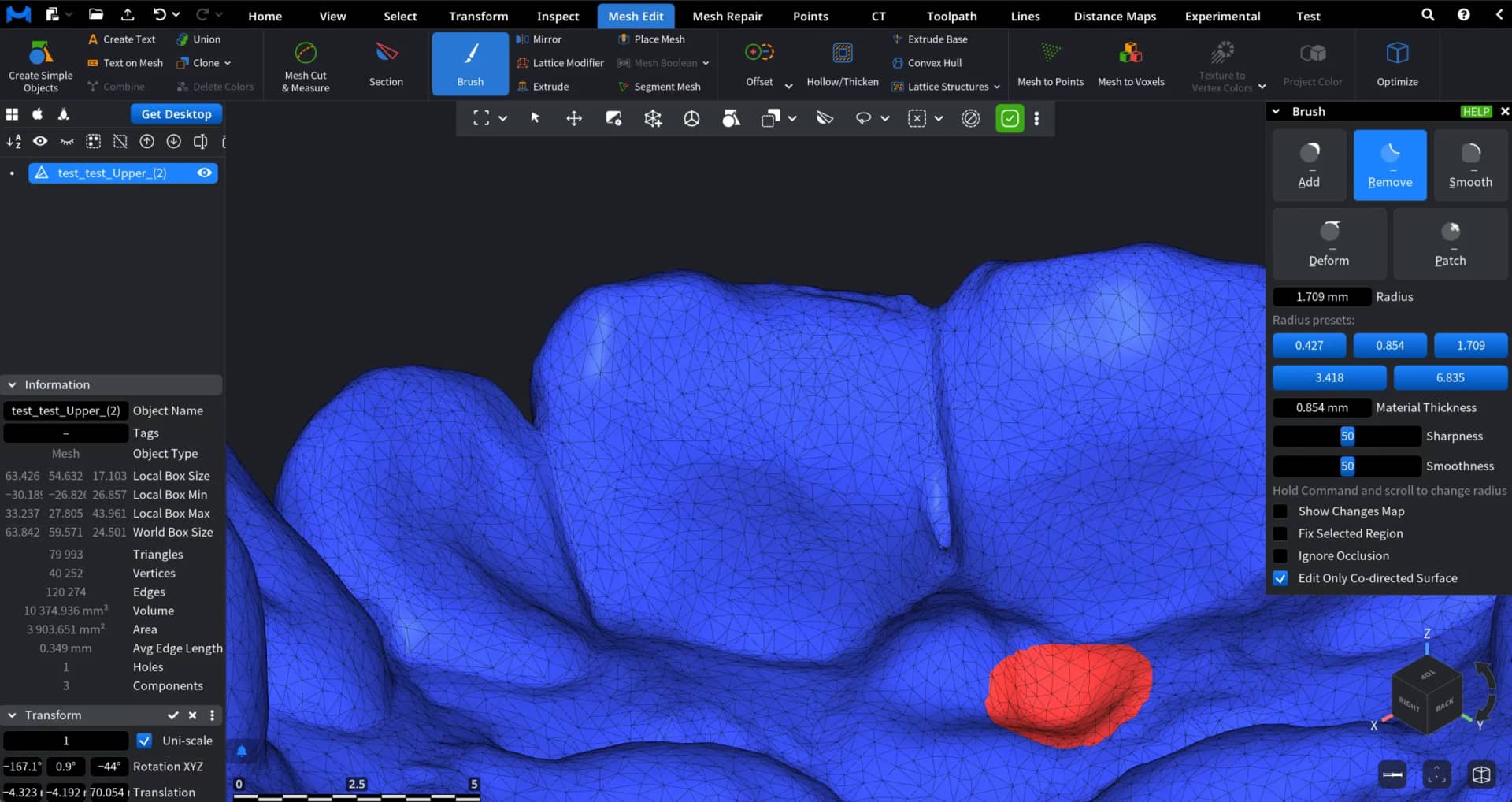Screen dimensions: 1512x802
Task: Tick the Fix Selected Region checkbox
Action: click(x=1280, y=533)
